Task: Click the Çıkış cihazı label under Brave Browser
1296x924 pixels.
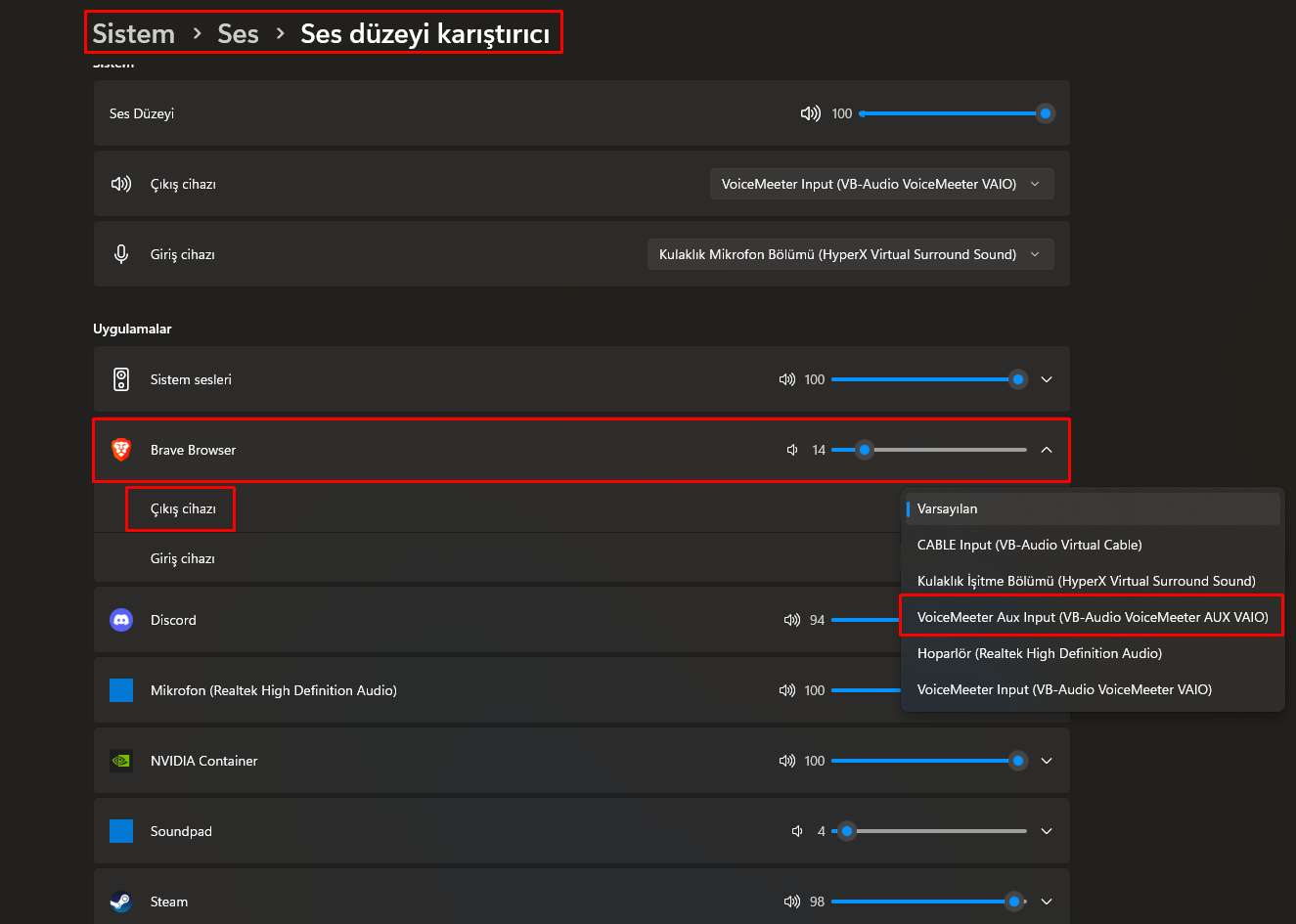Action: [x=183, y=508]
